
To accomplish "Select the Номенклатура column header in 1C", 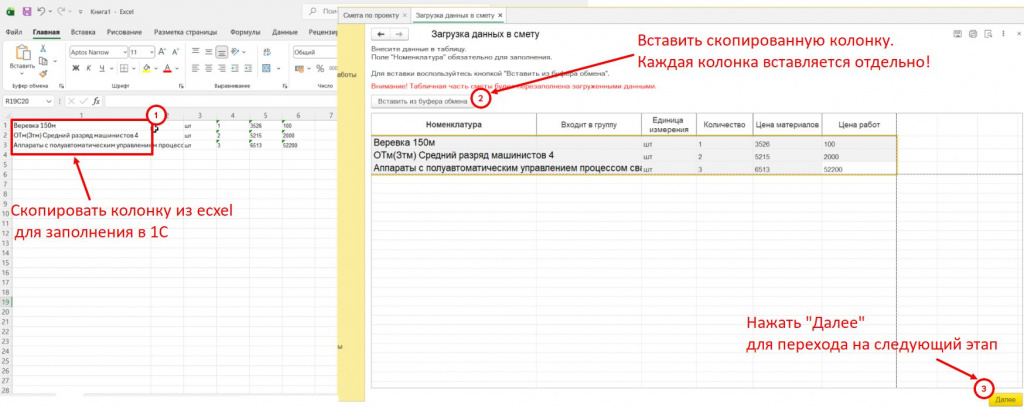I will click(453, 124).
